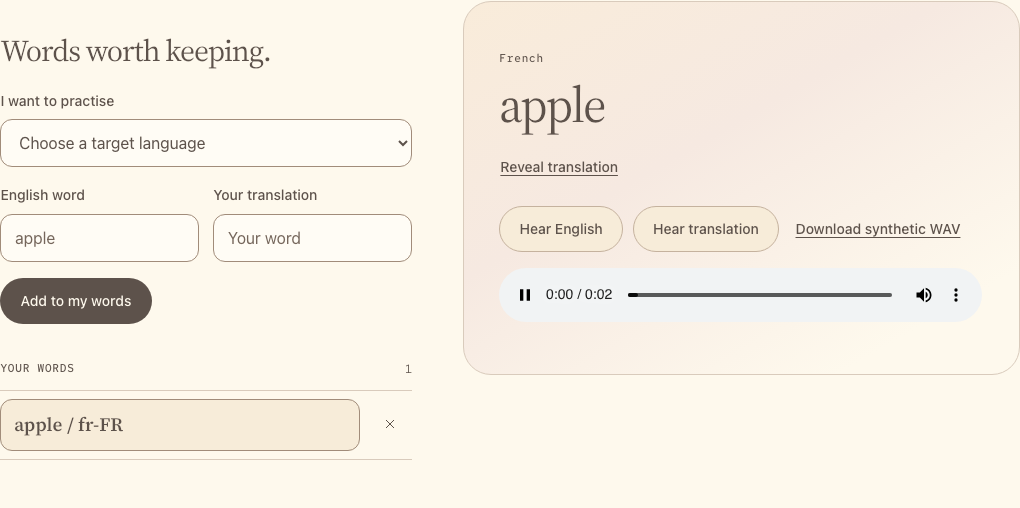Click the French language label on card
The height and width of the screenshot is (508, 1020).
click(x=521, y=59)
